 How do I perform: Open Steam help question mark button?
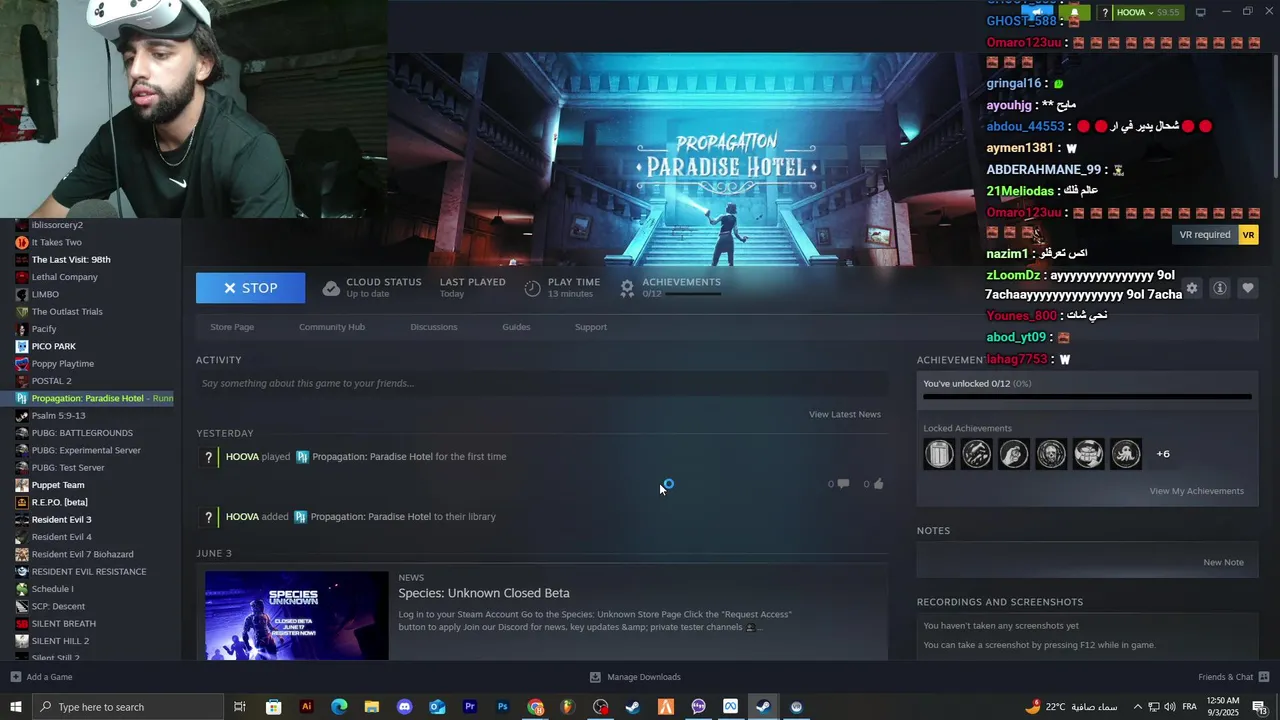point(1105,13)
